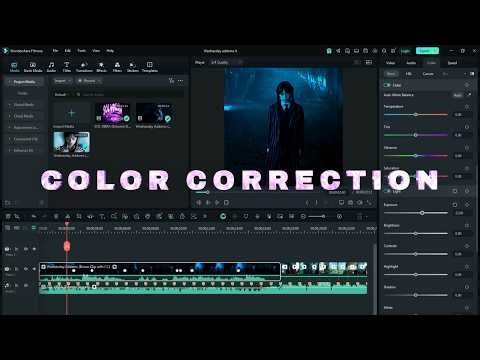Image resolution: width=480 pixels, height=360 pixels.
Task: Open the Record dropdown
Action: point(89,81)
